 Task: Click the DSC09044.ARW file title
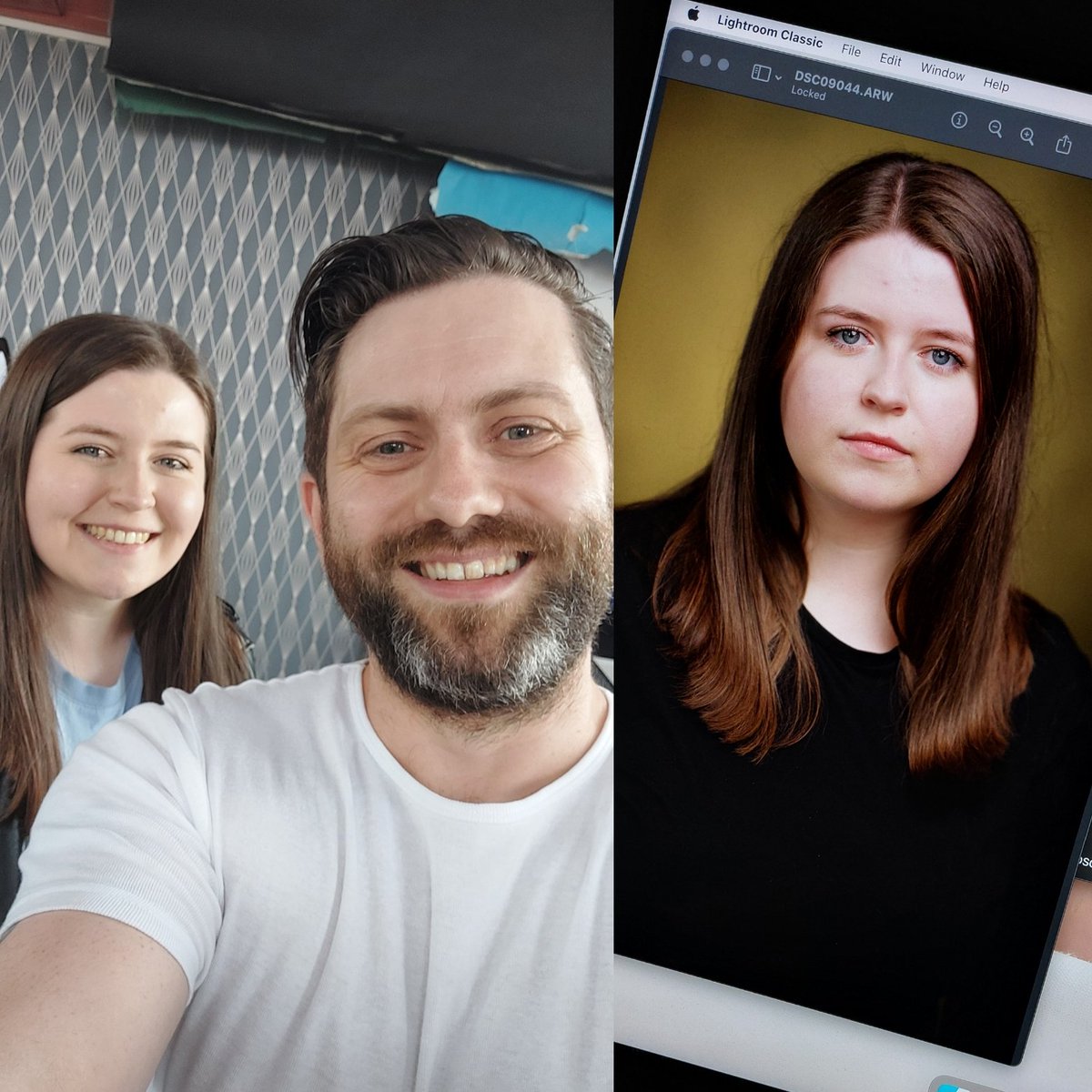click(844, 86)
